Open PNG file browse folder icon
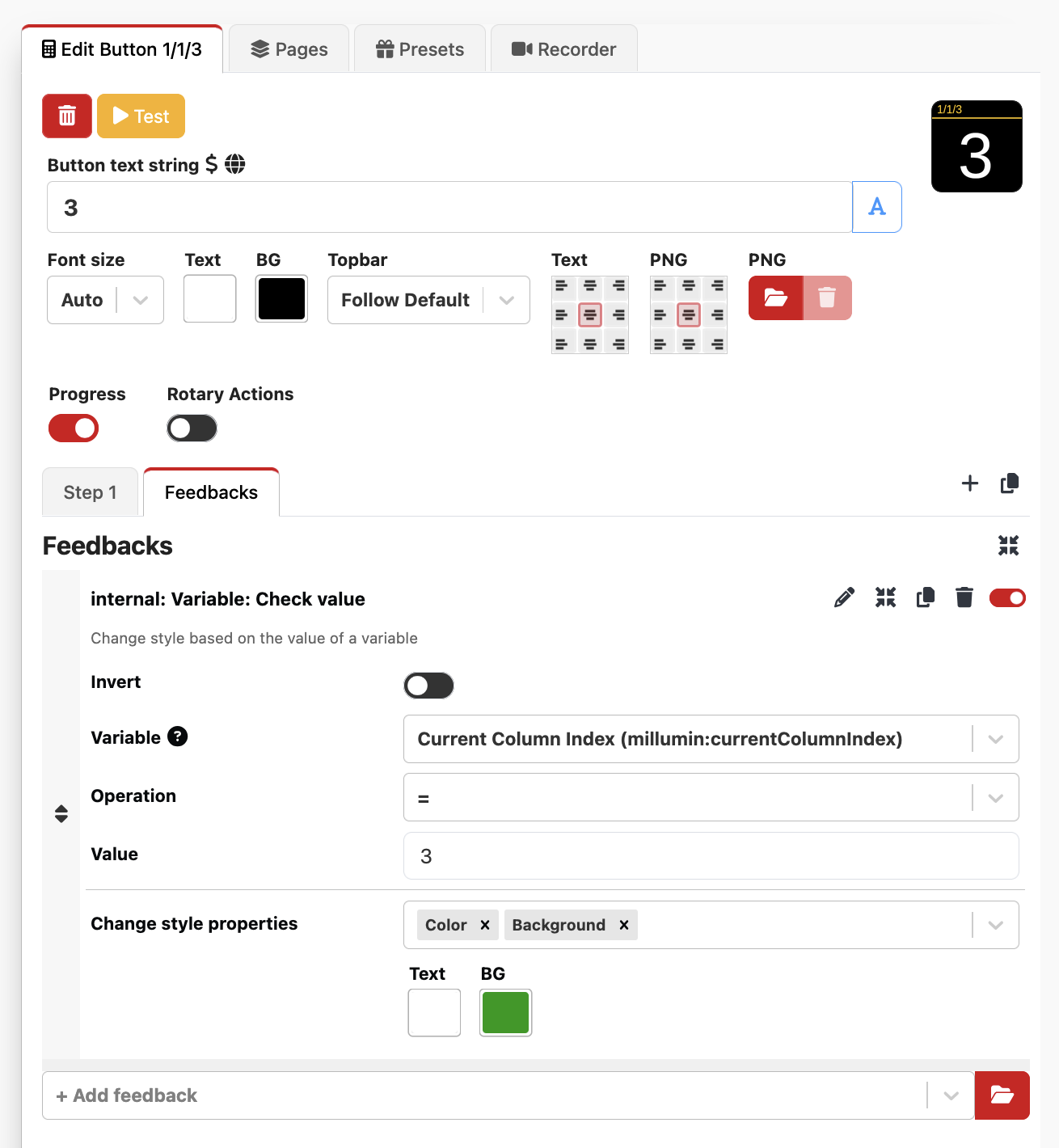The height and width of the screenshot is (1148, 1059). pos(775,298)
